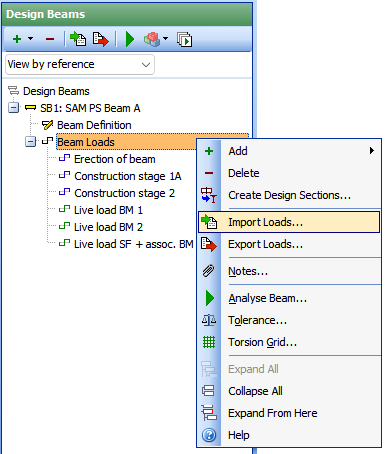This screenshot has height=454, width=388.
Task: Choose Expand From Here menu entry
Action: click(289, 413)
